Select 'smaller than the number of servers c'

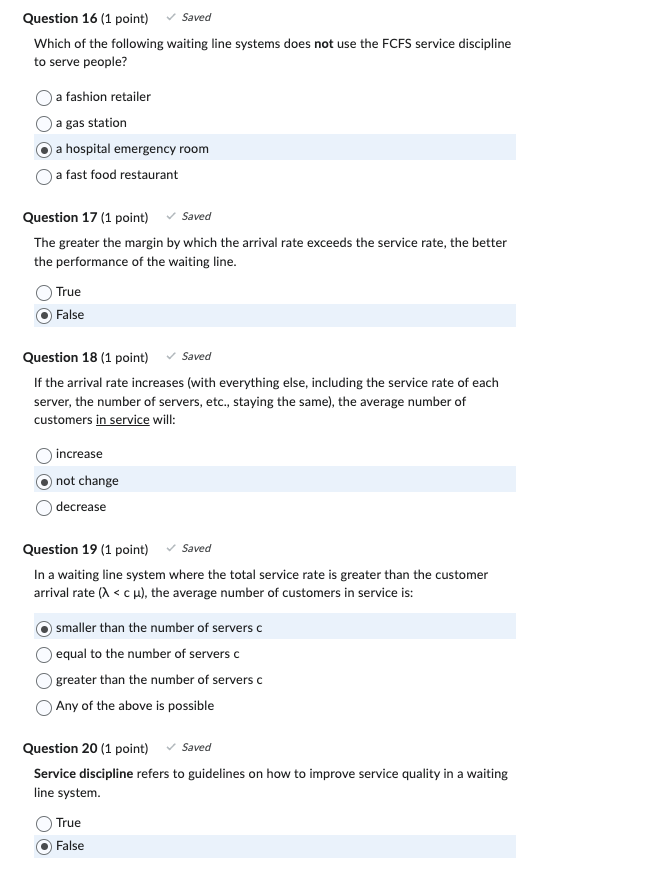(44, 626)
